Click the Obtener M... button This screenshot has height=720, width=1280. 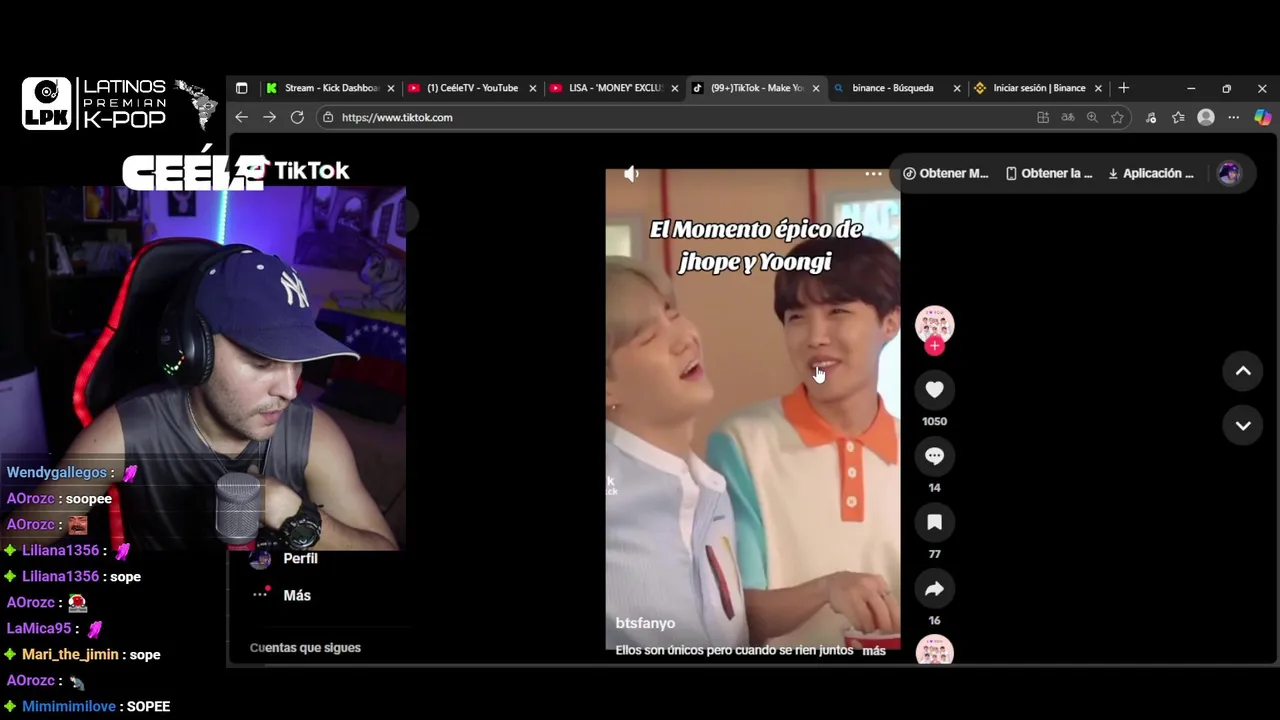(946, 173)
